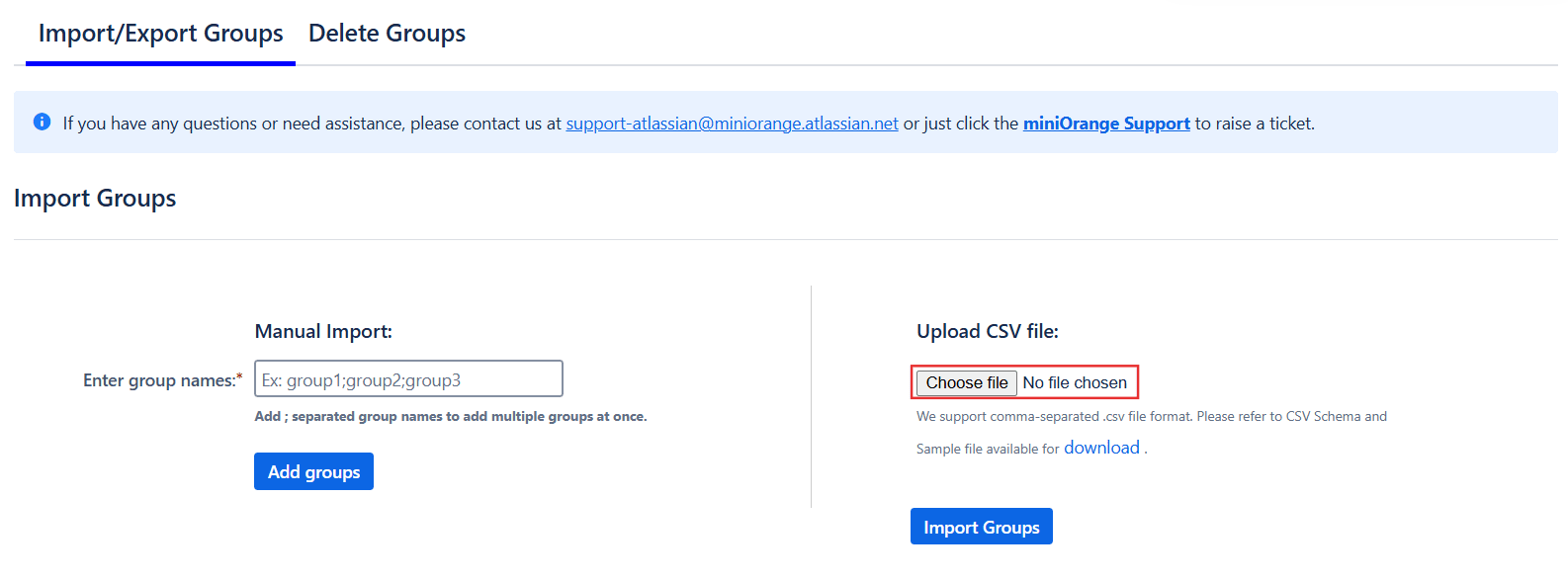Click the 'Enter group names' label
Image resolution: width=1568 pixels, height=580 pixels.
pyautogui.click(x=158, y=380)
